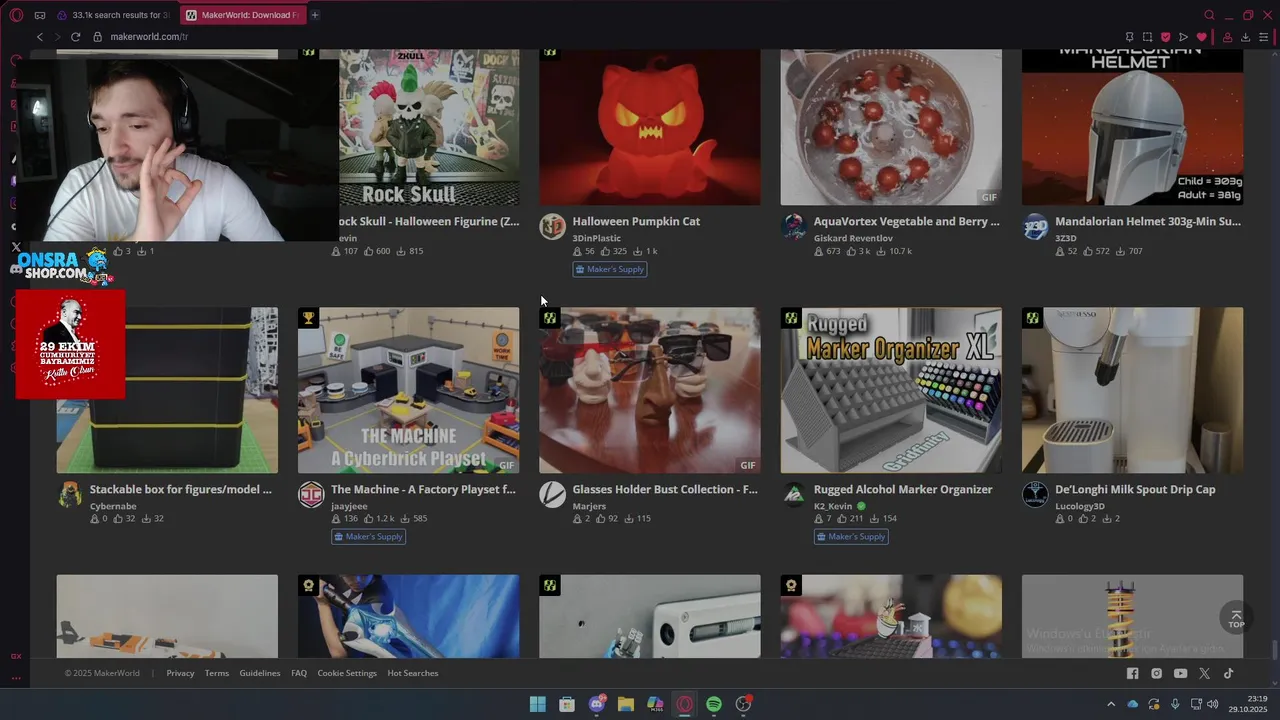This screenshot has width=1280, height=720.
Task: Click the snapshot icon in address bar
Action: coord(1147,37)
